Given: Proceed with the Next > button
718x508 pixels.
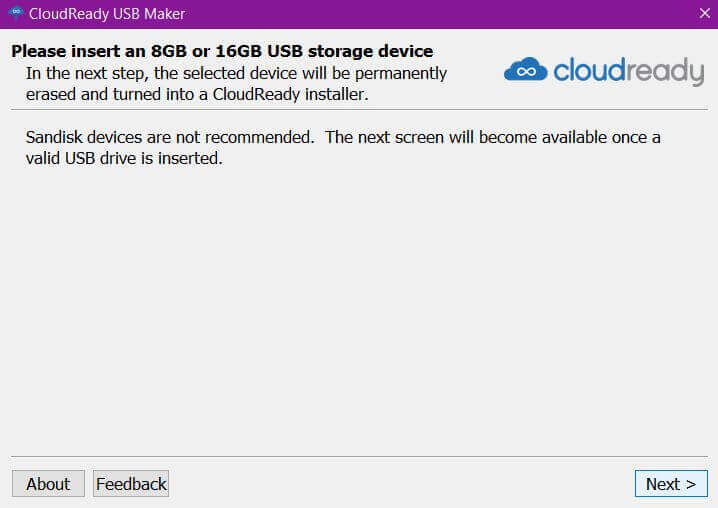Looking at the screenshot, I should [671, 484].
